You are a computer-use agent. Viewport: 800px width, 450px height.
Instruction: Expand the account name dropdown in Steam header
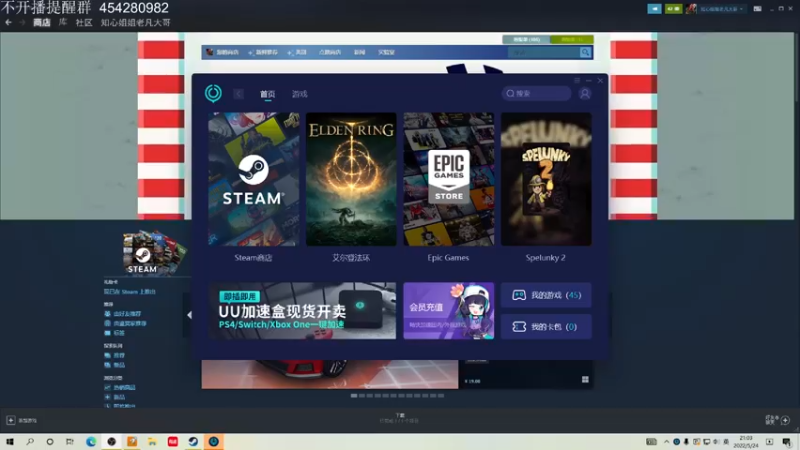point(721,9)
